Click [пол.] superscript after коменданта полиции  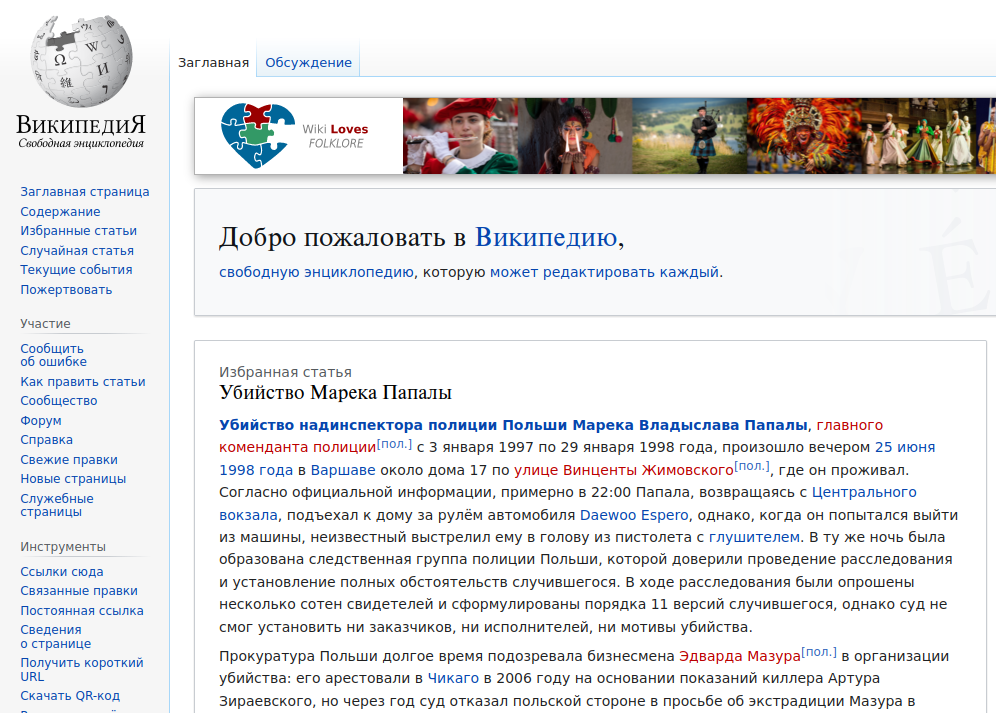pyautogui.click(x=394, y=444)
